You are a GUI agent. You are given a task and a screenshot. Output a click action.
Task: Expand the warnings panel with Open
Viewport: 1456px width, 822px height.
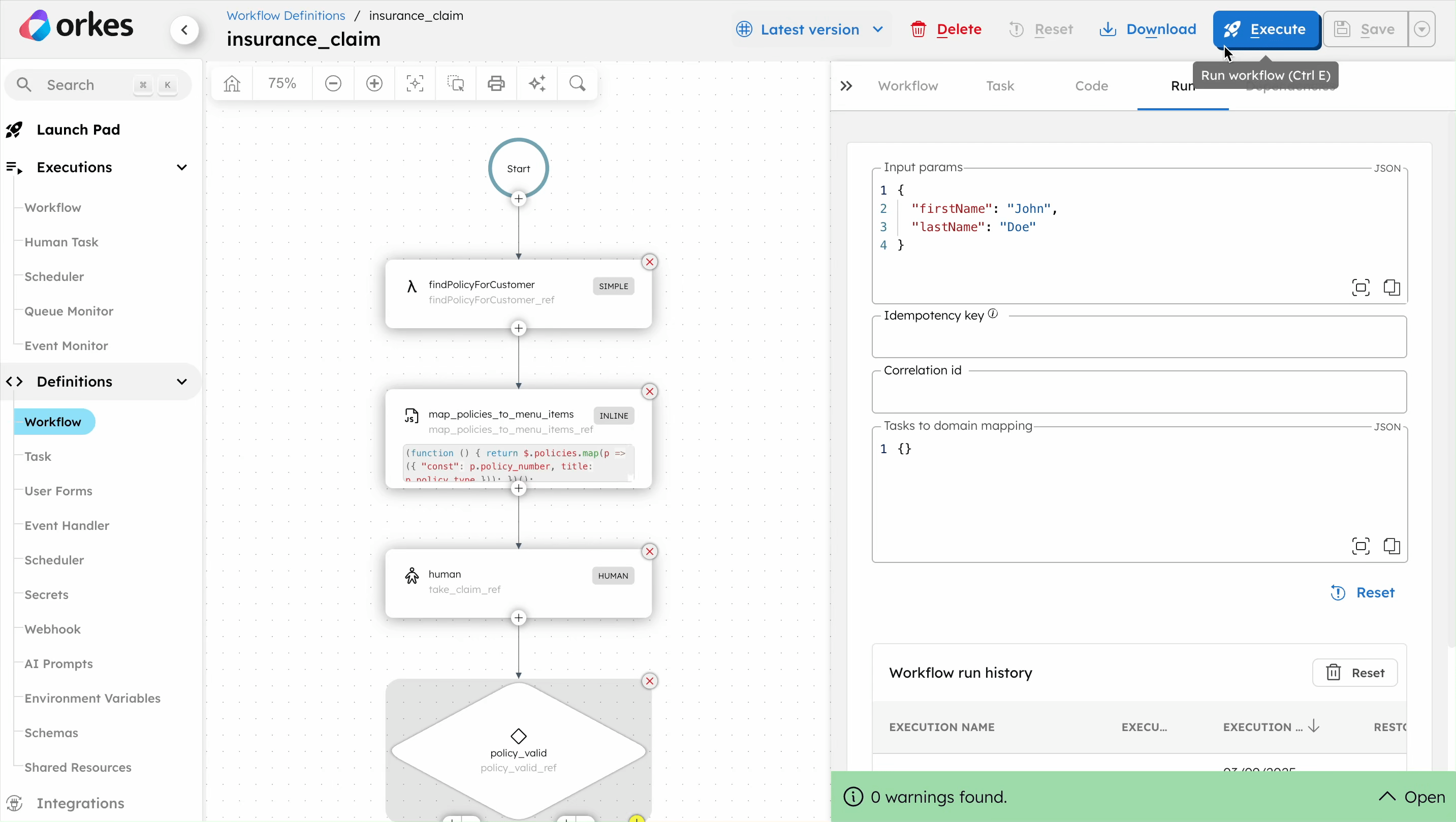tap(1411, 797)
